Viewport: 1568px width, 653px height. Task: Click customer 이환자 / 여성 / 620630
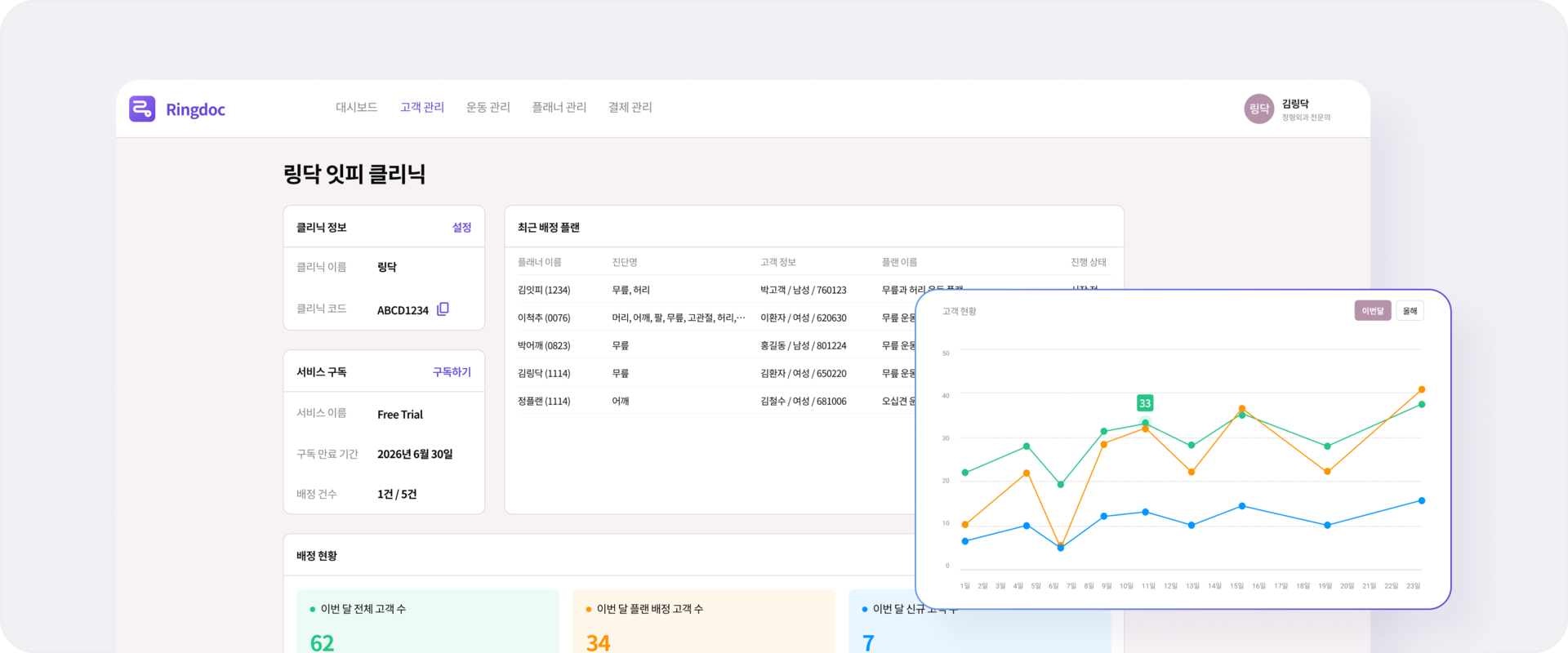(804, 318)
